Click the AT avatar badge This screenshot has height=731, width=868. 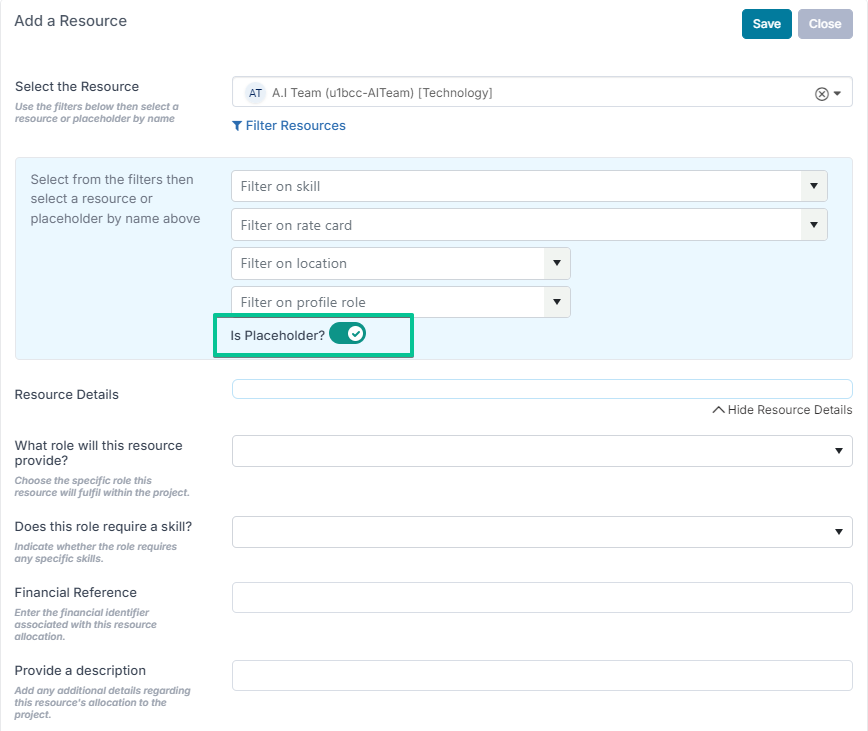255,93
